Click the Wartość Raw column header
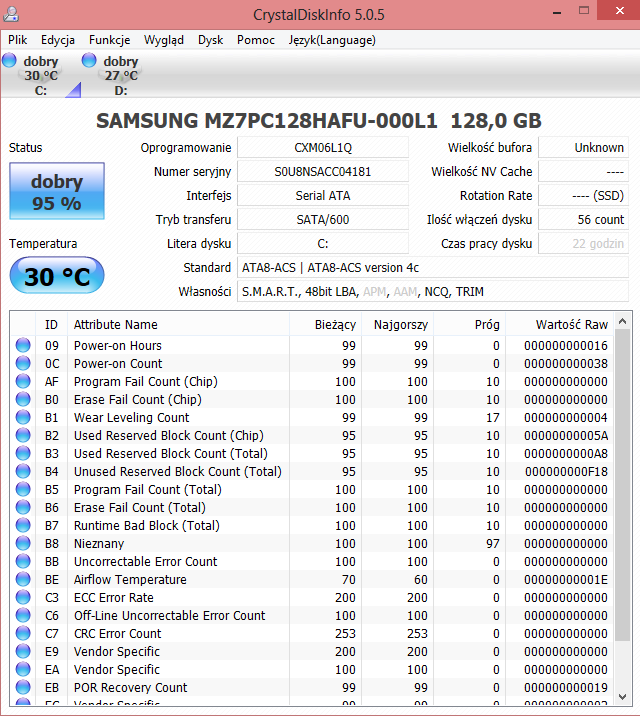 [x=560, y=325]
